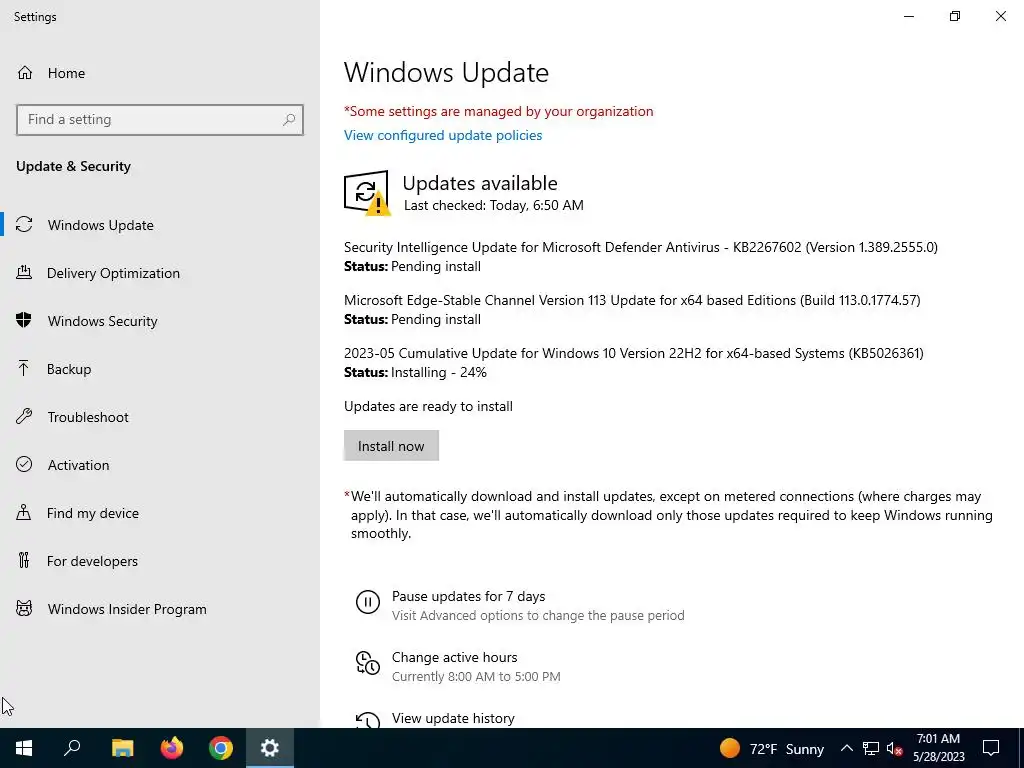Screen dimensions: 1024x768
Task: Click the Install now button
Action: pyautogui.click(x=391, y=445)
